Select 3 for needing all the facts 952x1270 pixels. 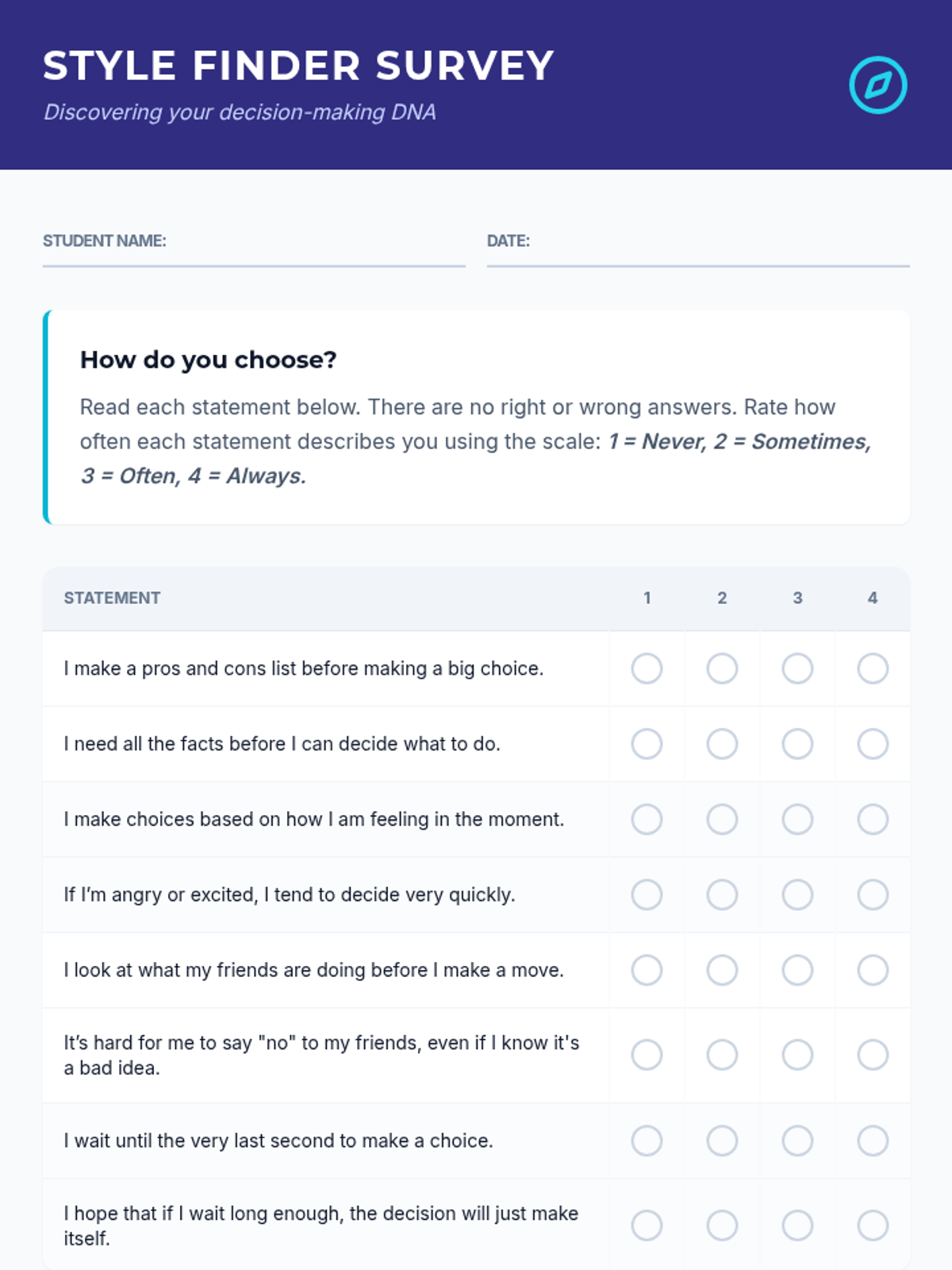(x=797, y=744)
